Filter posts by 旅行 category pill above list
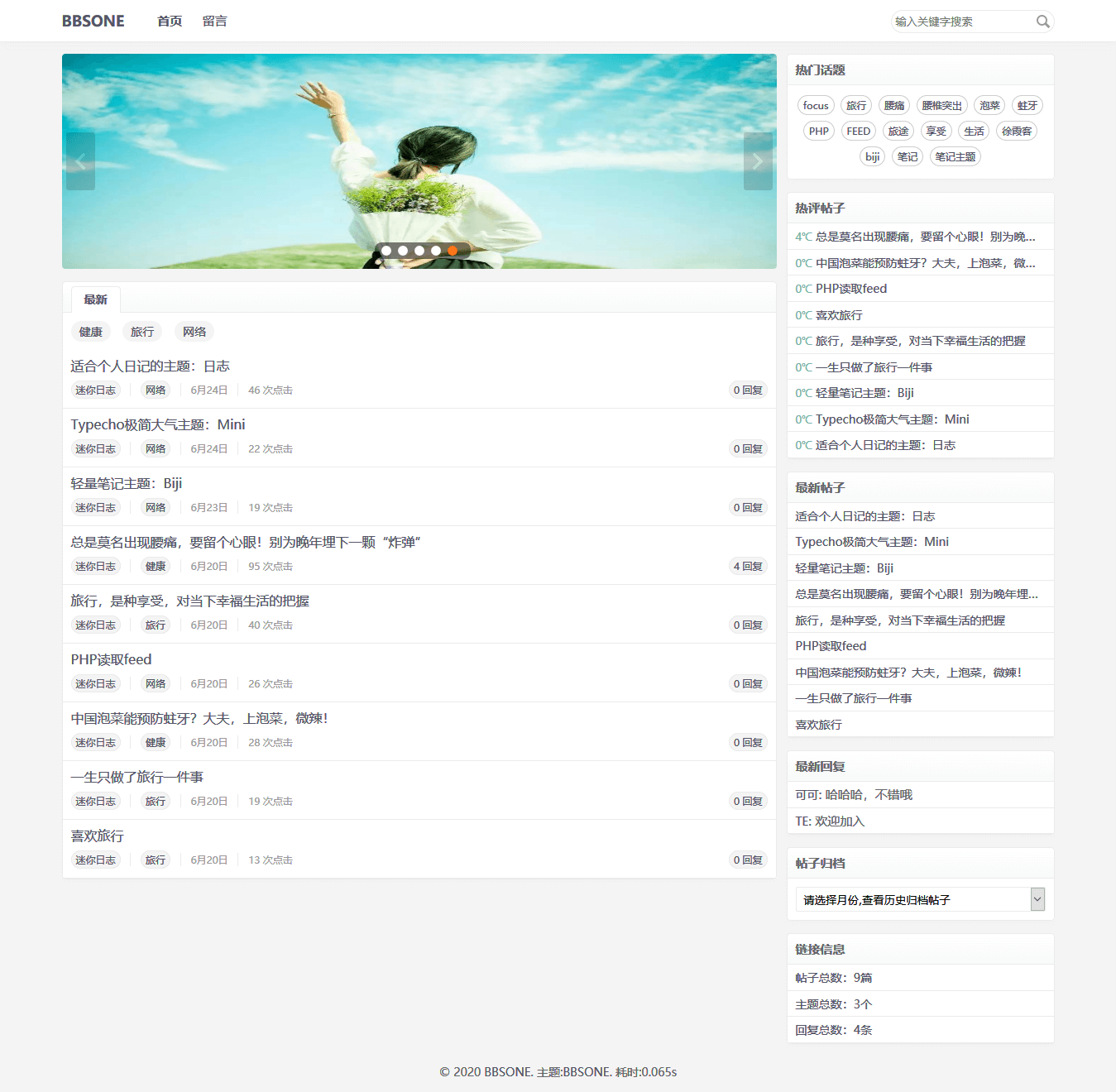This screenshot has width=1116, height=1092. coord(142,332)
